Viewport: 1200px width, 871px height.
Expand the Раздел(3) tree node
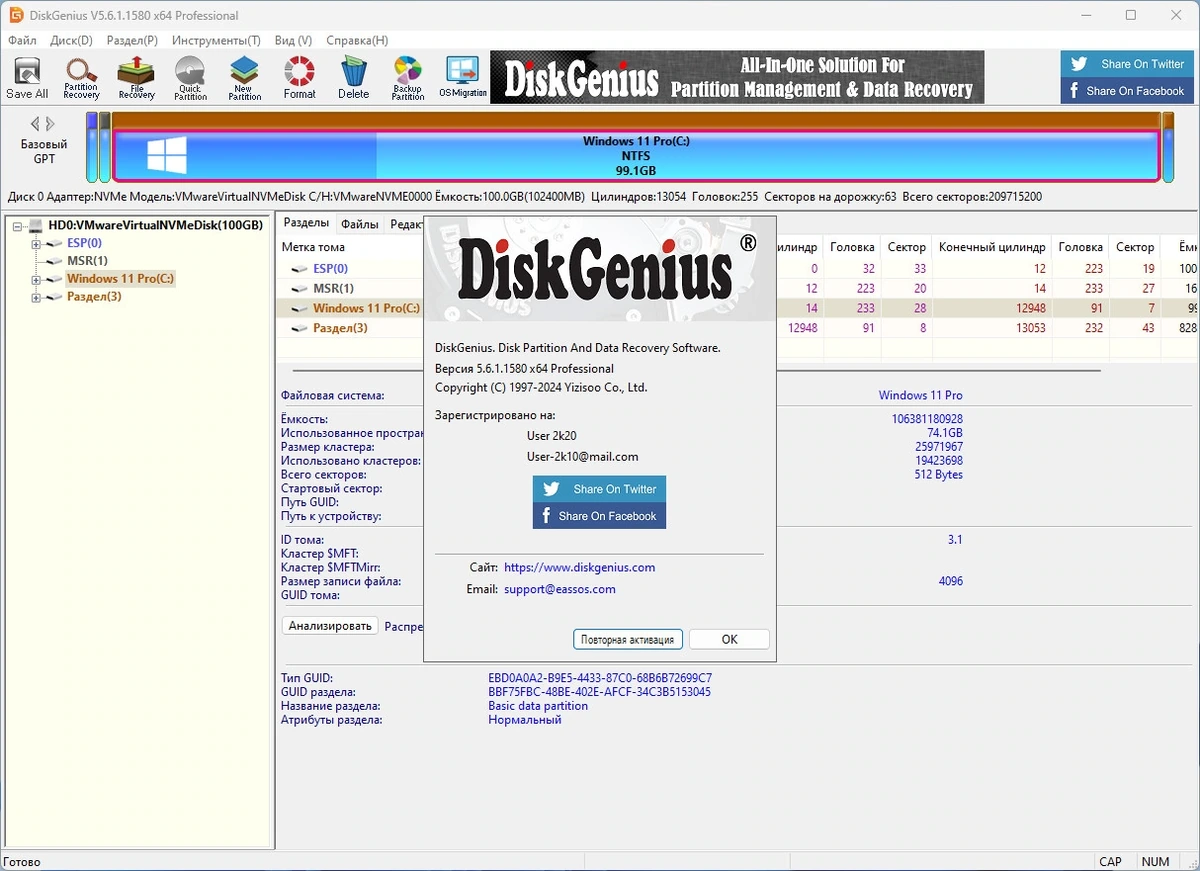pyautogui.click(x=36, y=298)
